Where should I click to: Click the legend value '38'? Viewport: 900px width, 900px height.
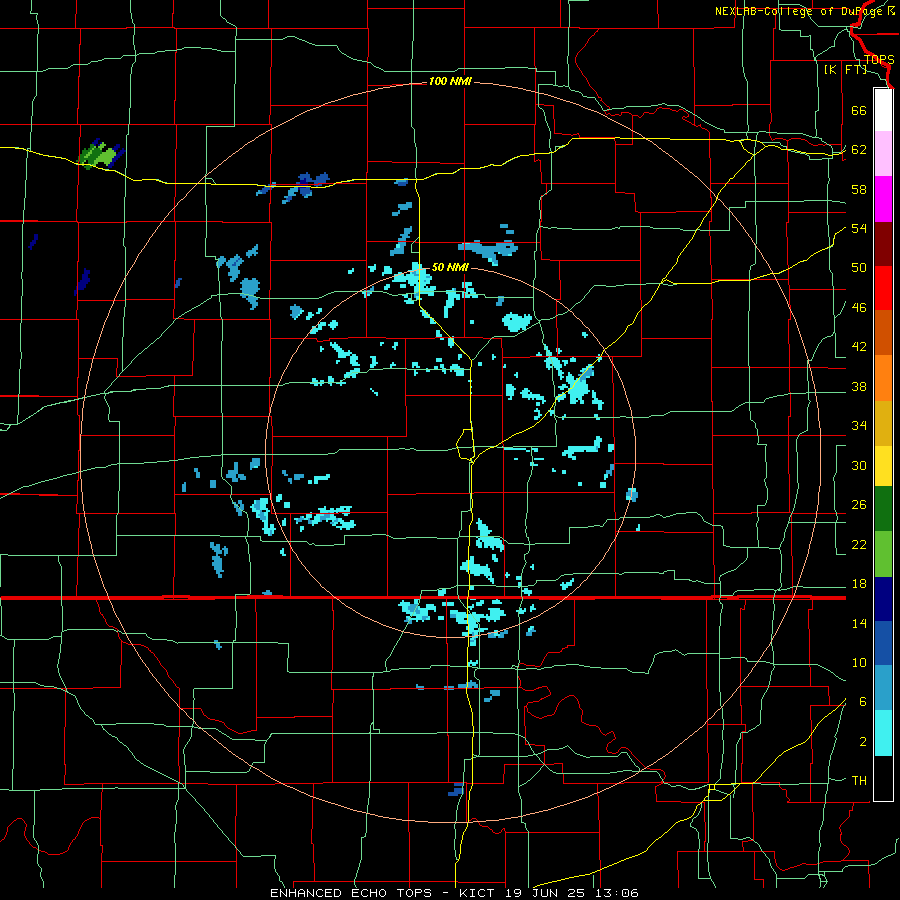tap(859, 387)
